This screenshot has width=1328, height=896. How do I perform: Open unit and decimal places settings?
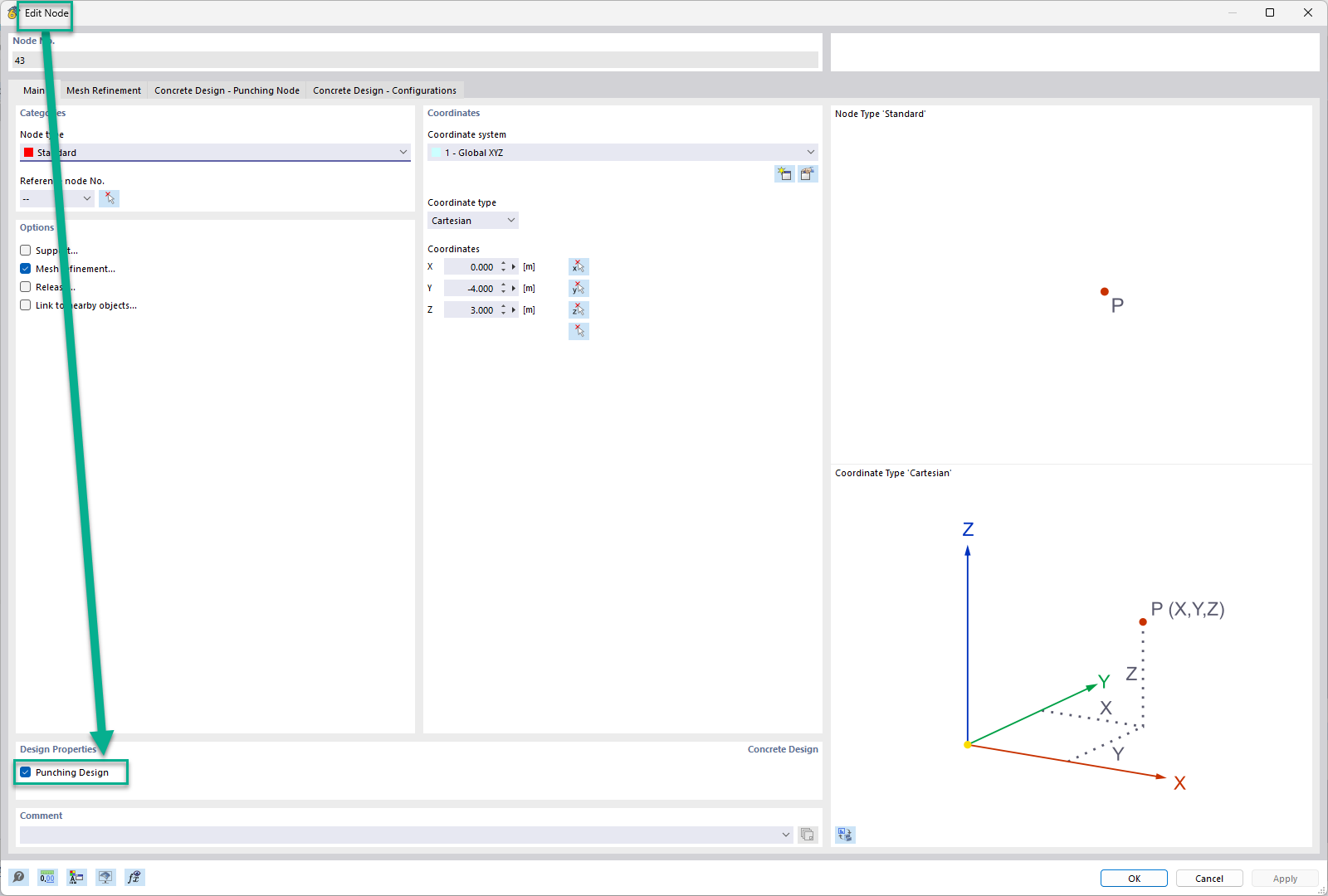pyautogui.click(x=47, y=877)
